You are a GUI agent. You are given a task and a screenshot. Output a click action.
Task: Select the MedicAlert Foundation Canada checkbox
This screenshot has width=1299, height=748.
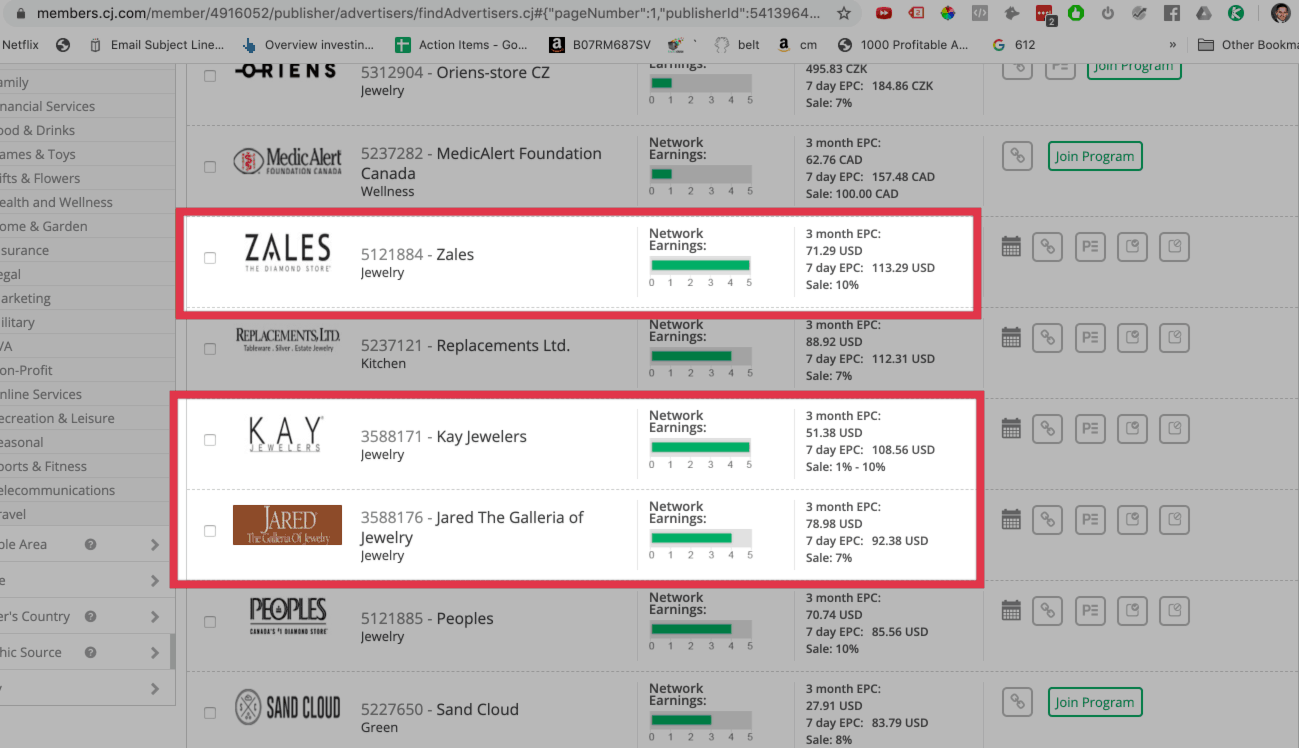pyautogui.click(x=210, y=167)
